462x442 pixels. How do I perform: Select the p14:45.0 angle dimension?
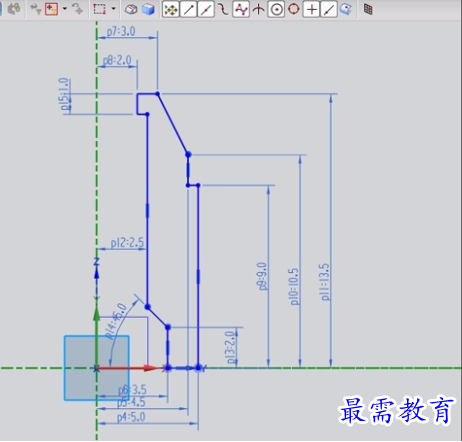pyautogui.click(x=116, y=321)
